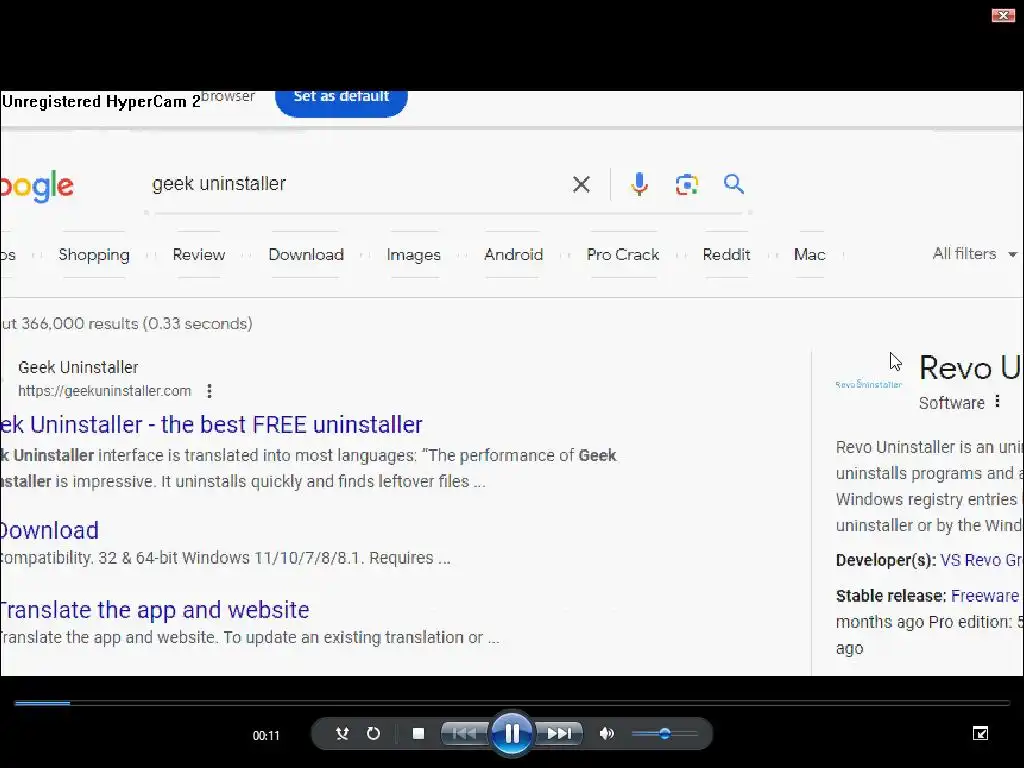The image size is (1024, 768).
Task: Select the Shopping filter tab
Action: [94, 255]
